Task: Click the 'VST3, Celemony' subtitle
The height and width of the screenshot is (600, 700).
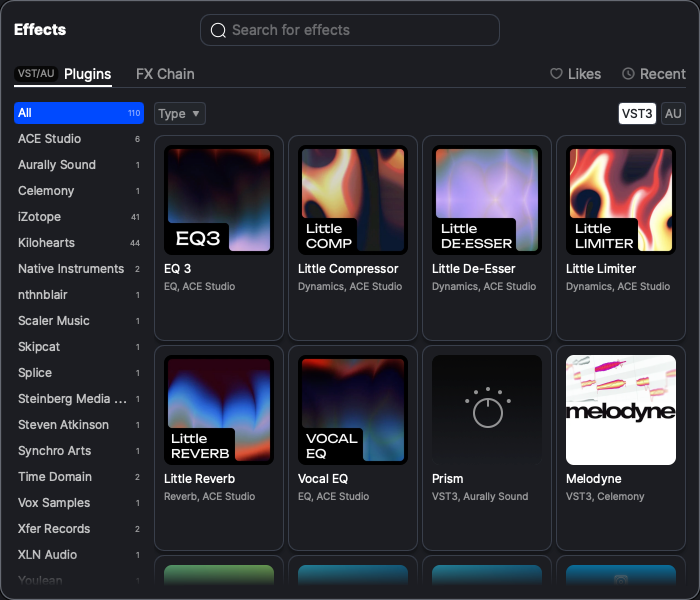Action: 605,496
